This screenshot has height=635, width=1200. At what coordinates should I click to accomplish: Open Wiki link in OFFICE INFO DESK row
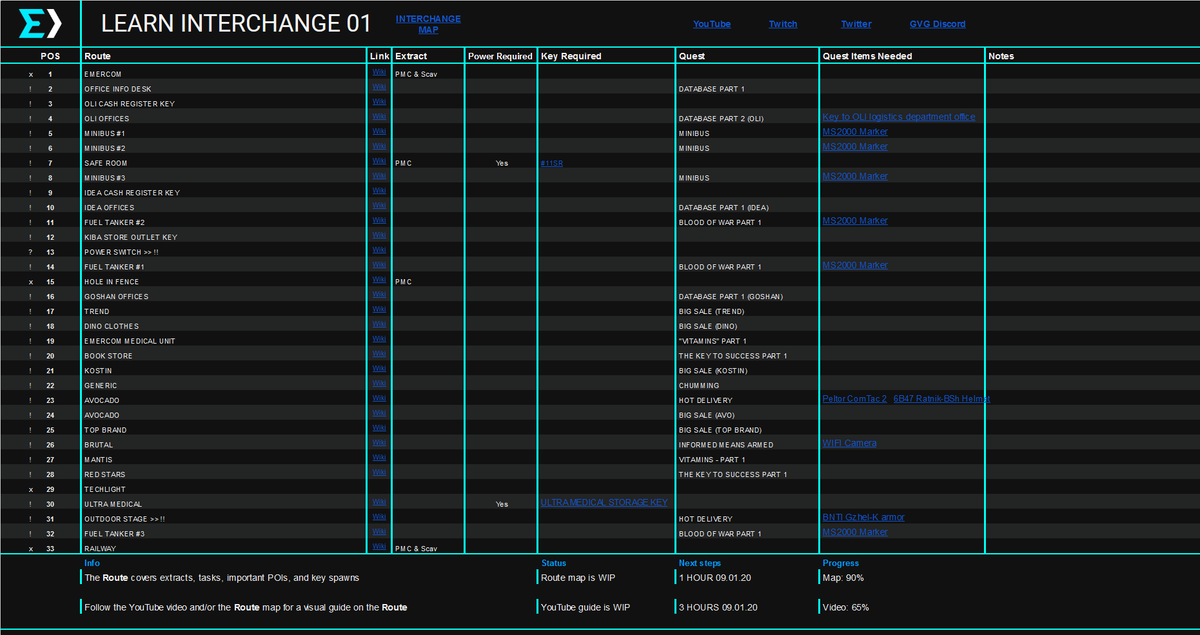tap(378, 87)
